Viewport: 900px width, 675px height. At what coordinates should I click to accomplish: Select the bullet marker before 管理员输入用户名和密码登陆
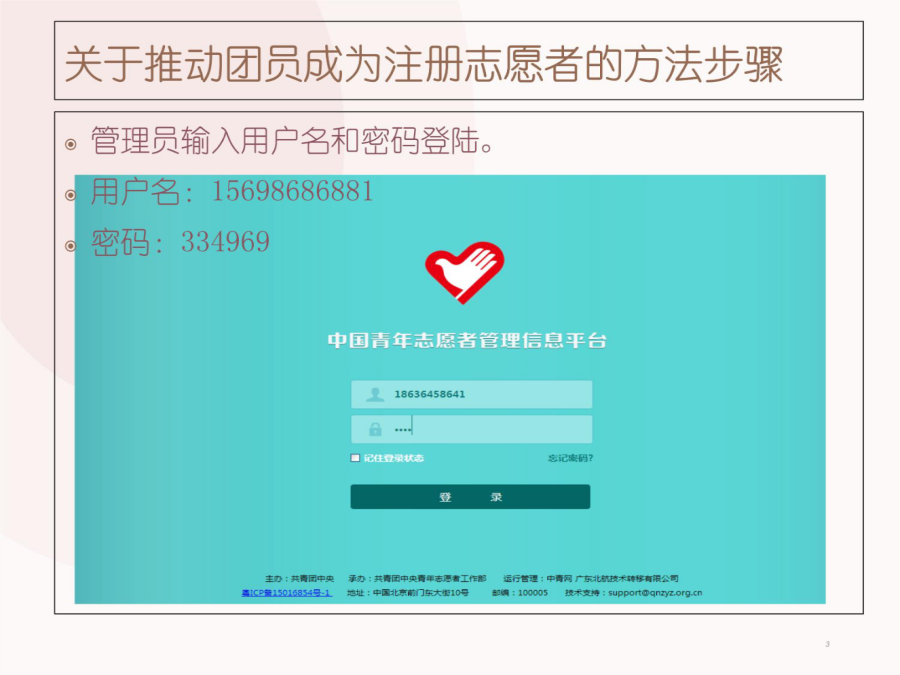pyautogui.click(x=71, y=144)
